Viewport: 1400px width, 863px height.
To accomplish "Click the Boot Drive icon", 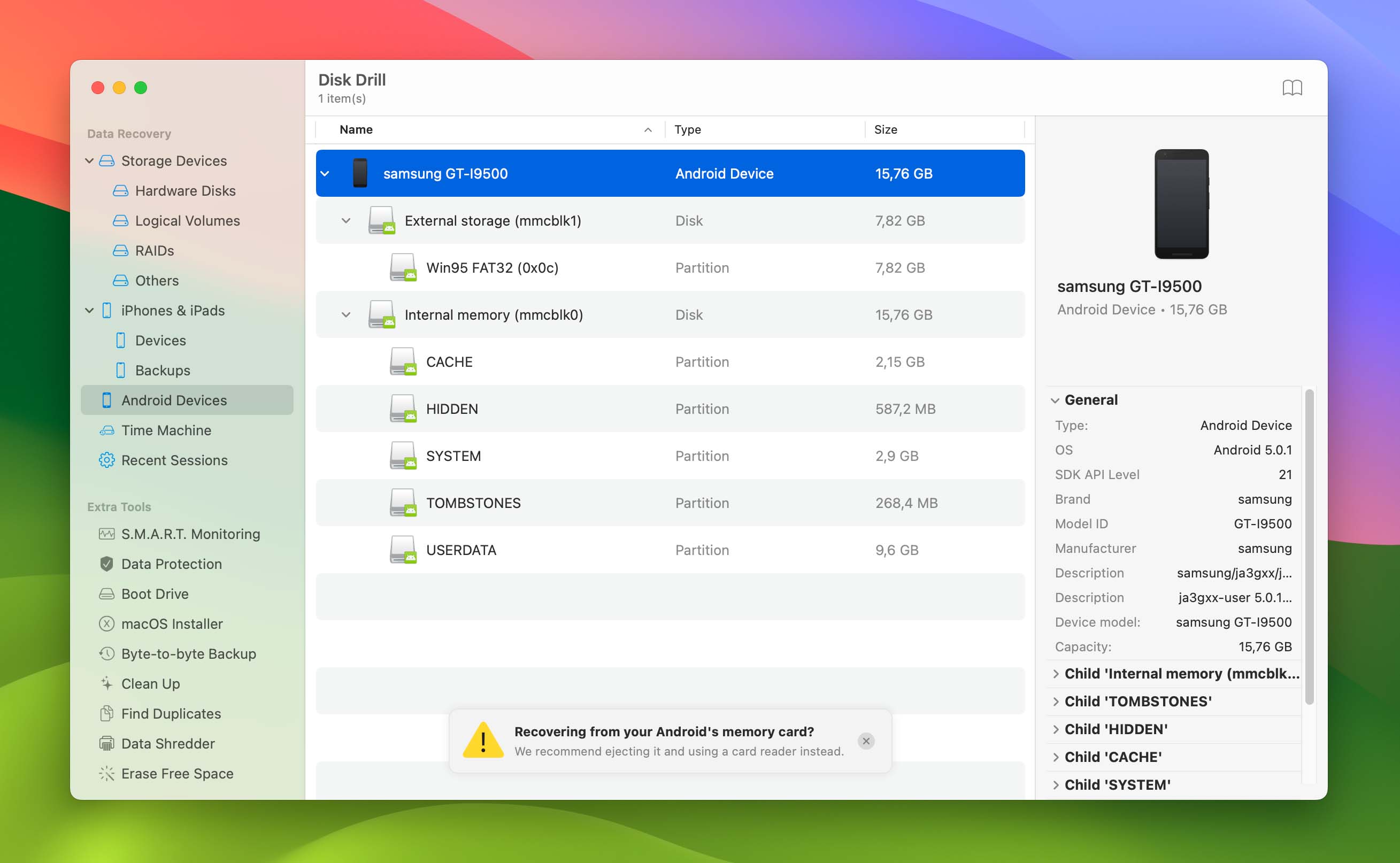I will pos(107,594).
